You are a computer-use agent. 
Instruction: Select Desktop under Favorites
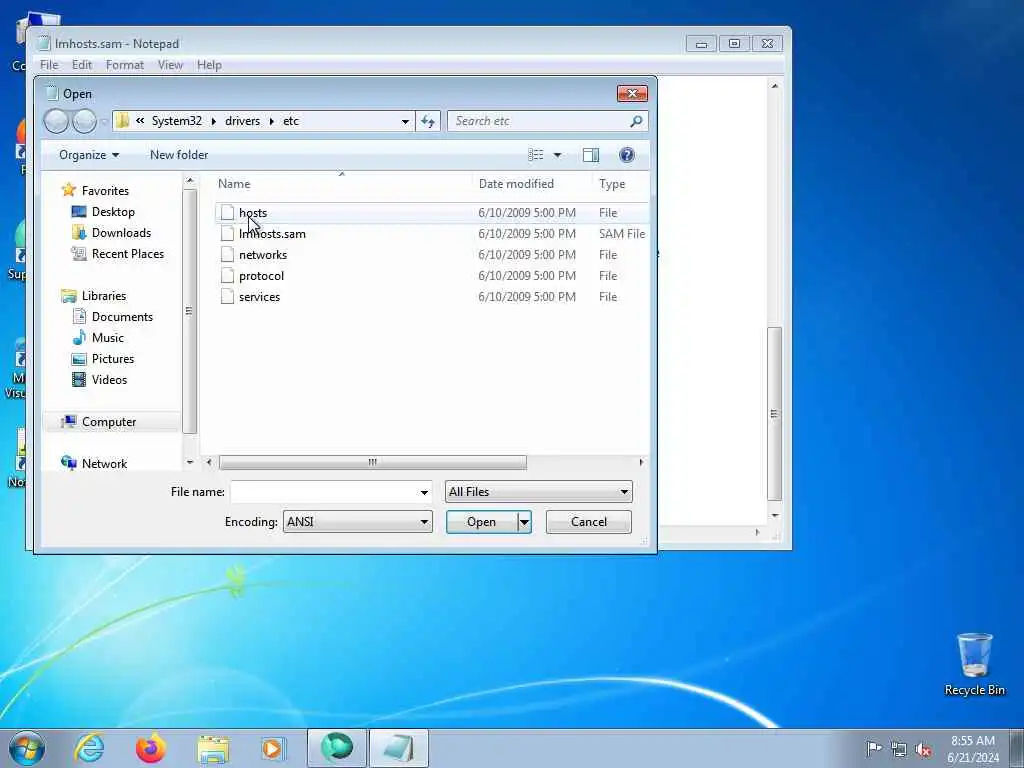point(113,212)
